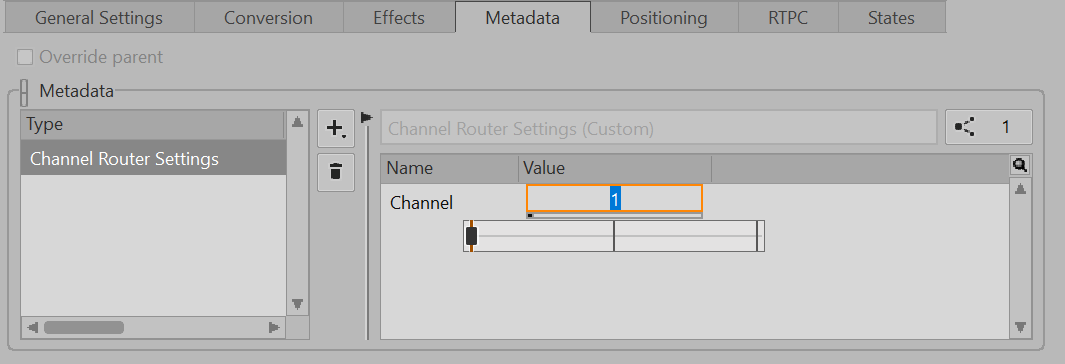Click the Channel value input field

click(614, 199)
